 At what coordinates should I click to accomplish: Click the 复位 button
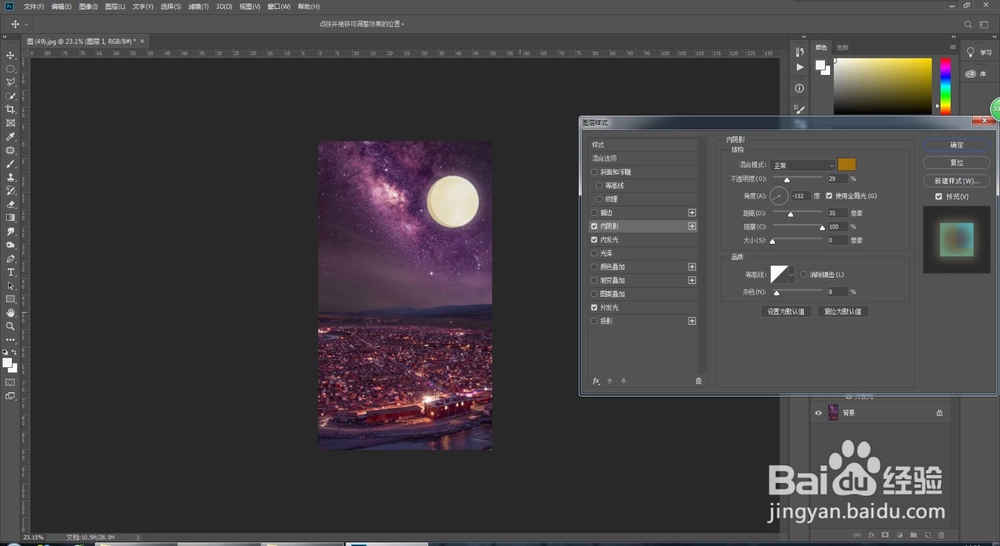coord(957,163)
